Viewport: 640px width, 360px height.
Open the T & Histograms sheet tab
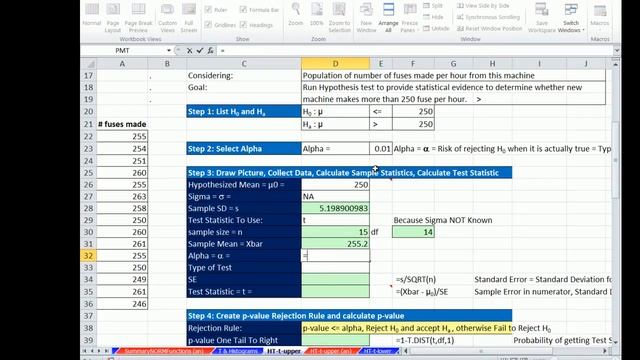[238, 351]
